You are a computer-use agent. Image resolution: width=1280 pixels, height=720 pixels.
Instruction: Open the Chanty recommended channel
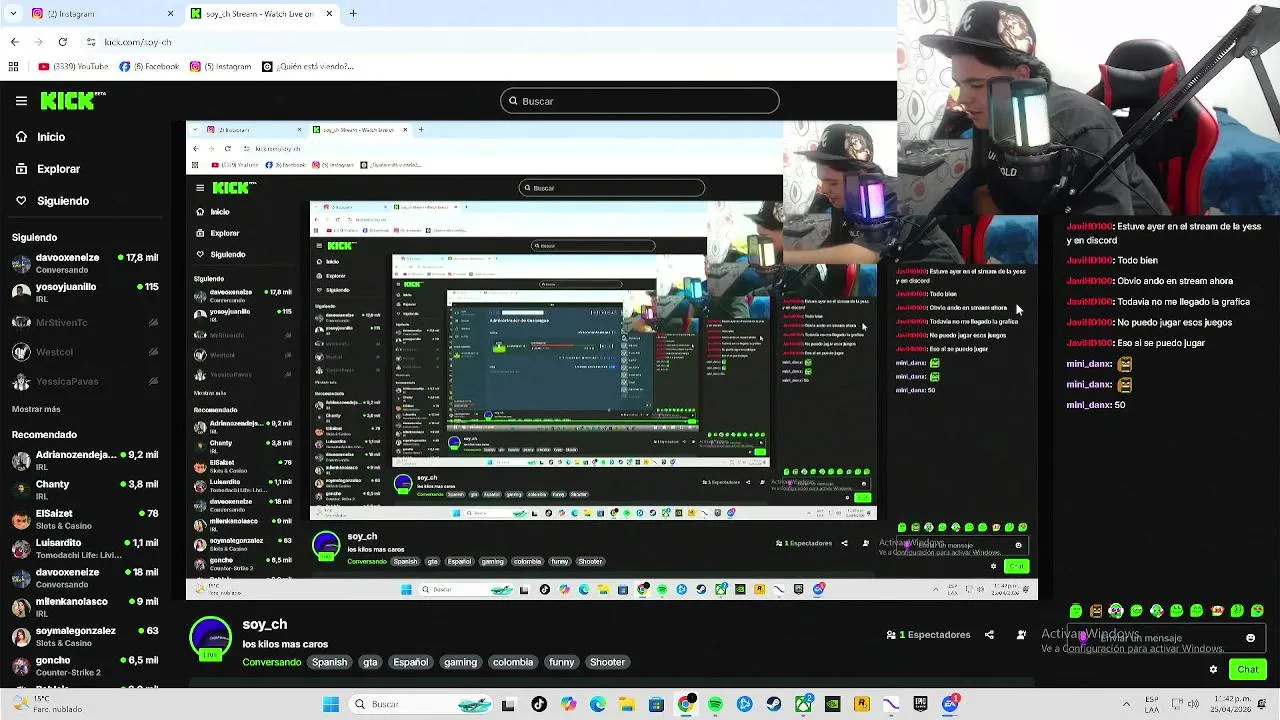click(x=85, y=490)
